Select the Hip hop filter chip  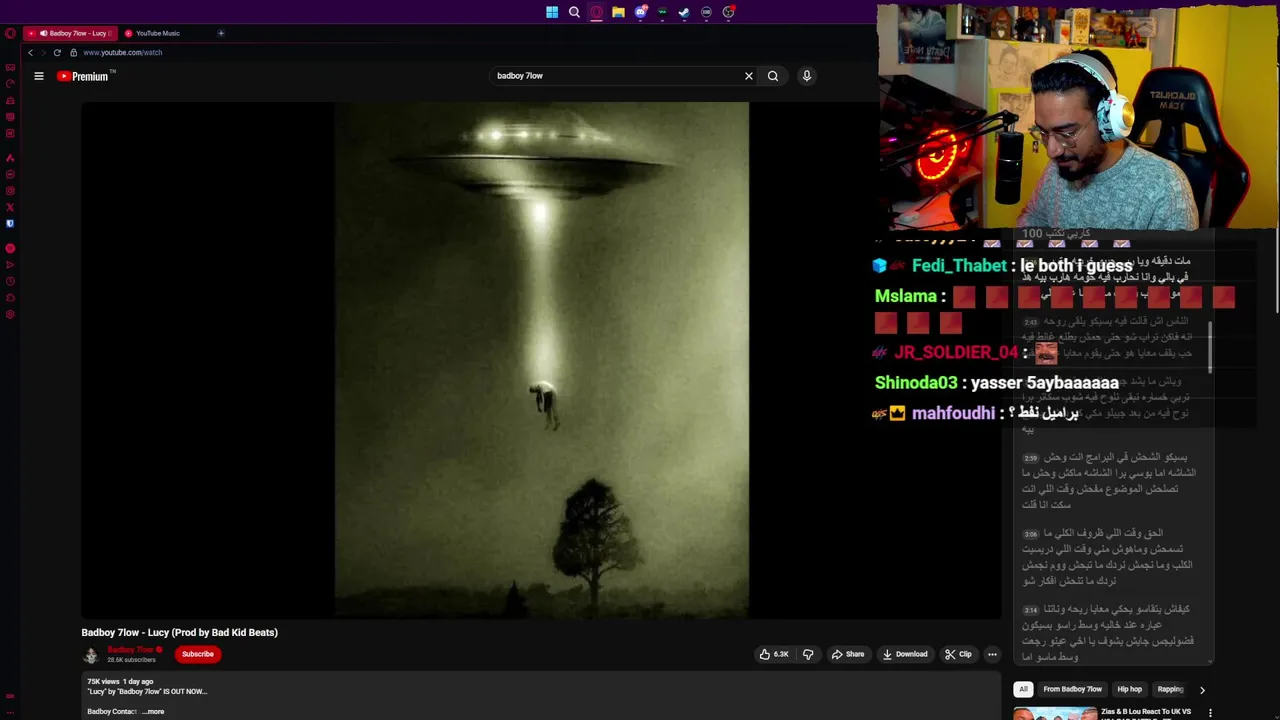click(x=1129, y=689)
